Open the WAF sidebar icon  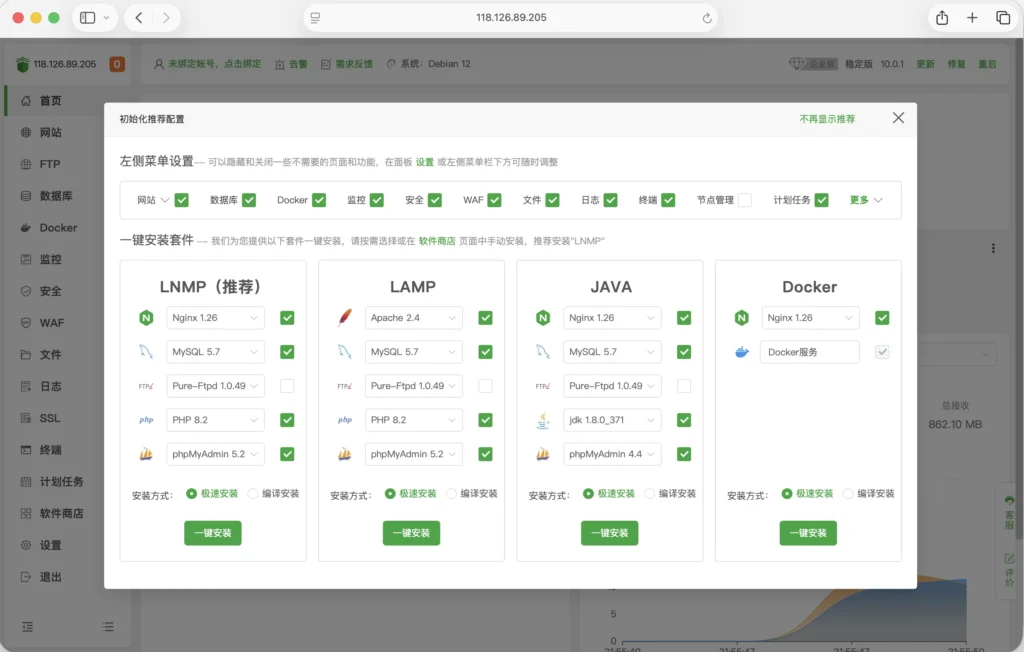click(26, 323)
